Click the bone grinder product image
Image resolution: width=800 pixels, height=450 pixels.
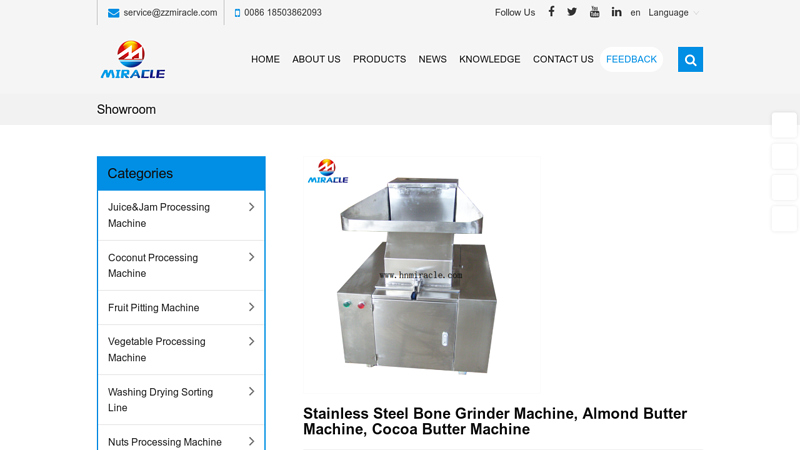422,275
